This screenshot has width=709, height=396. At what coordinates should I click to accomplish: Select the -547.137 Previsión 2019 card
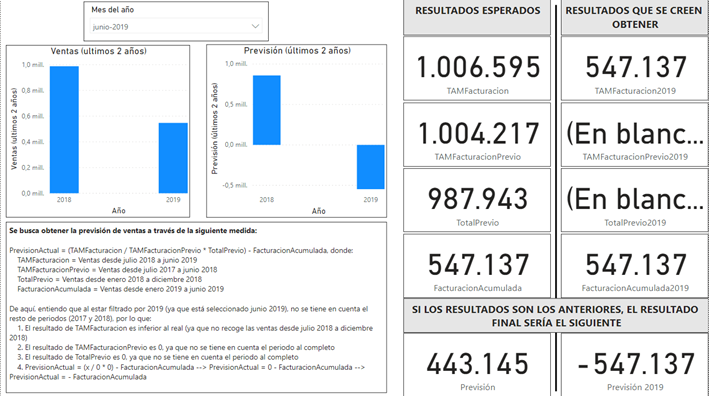click(635, 365)
